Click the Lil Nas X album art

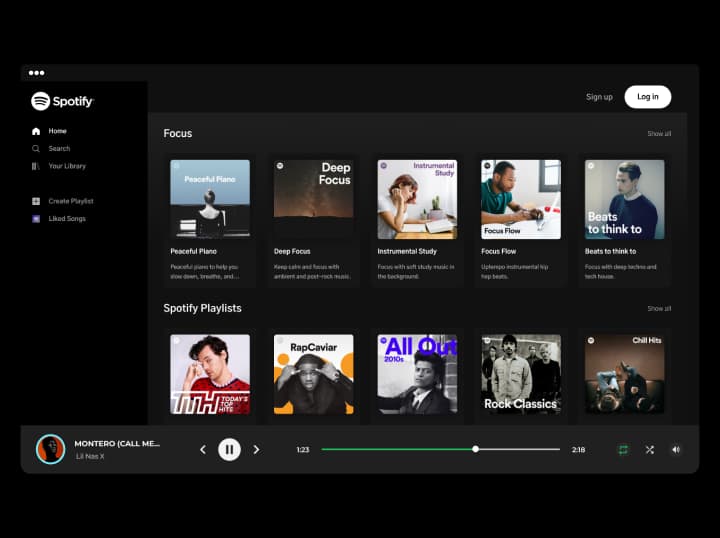click(x=51, y=449)
